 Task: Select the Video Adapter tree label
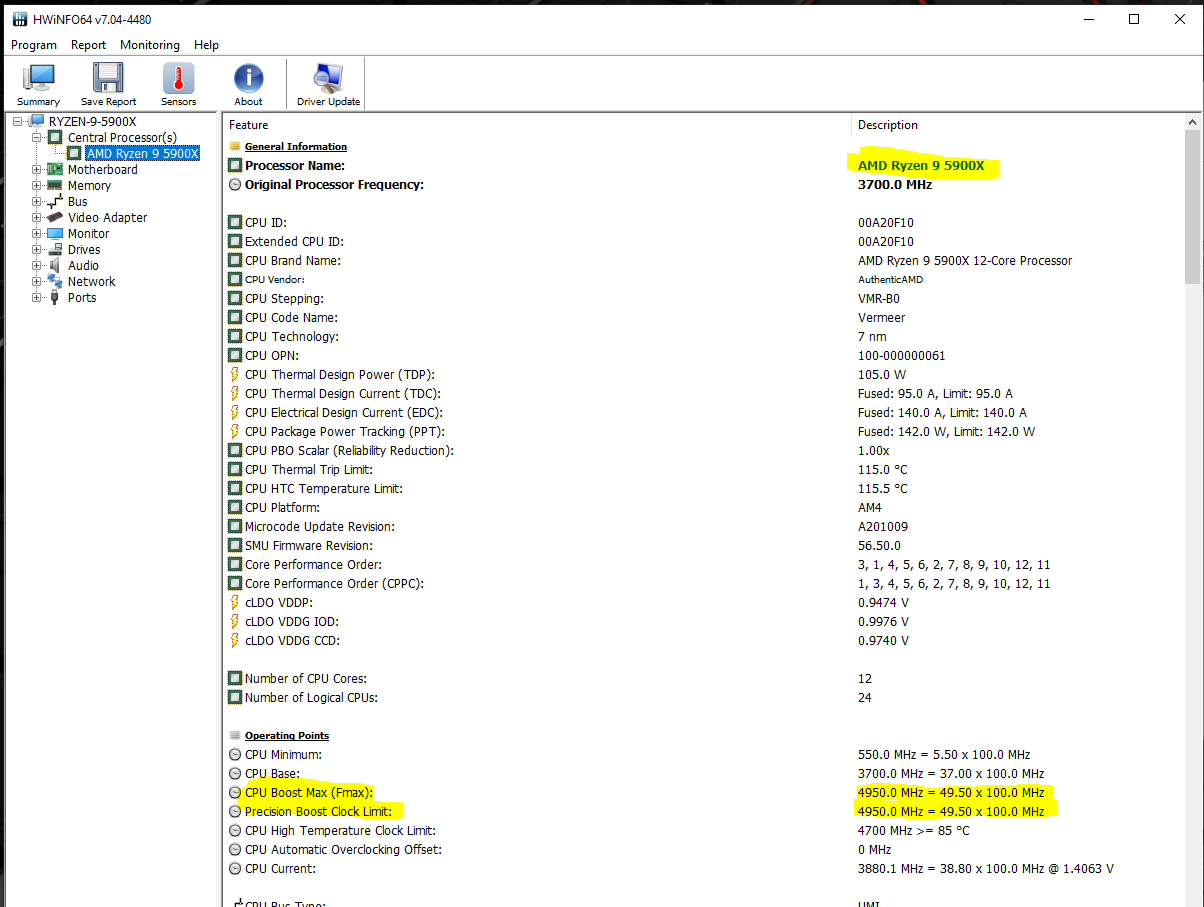[107, 217]
